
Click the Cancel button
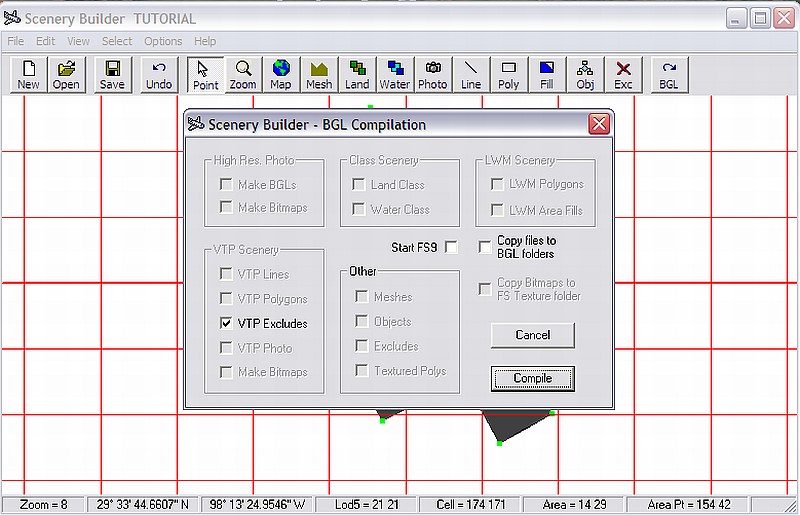pyautogui.click(x=533, y=335)
